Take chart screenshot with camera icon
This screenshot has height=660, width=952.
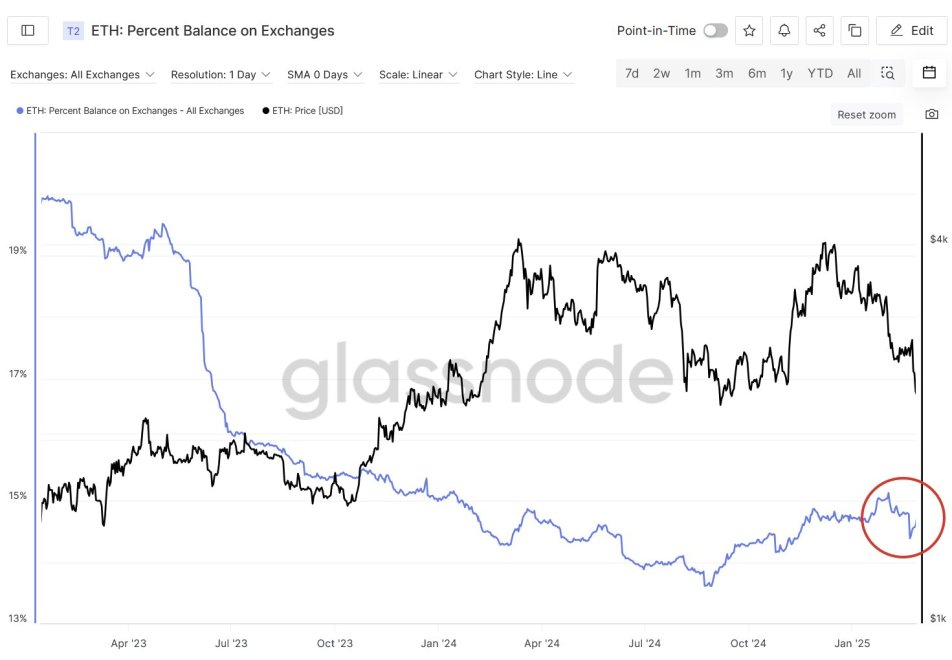coord(932,115)
